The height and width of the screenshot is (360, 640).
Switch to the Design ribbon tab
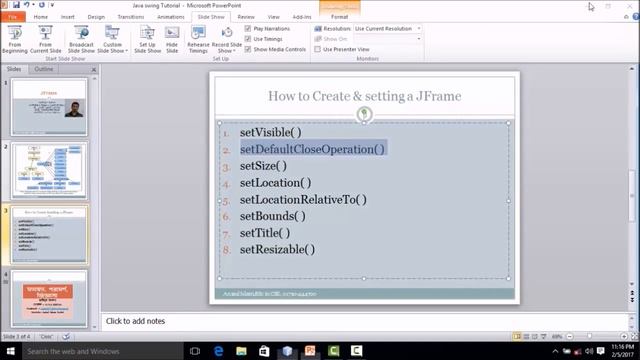(x=96, y=17)
